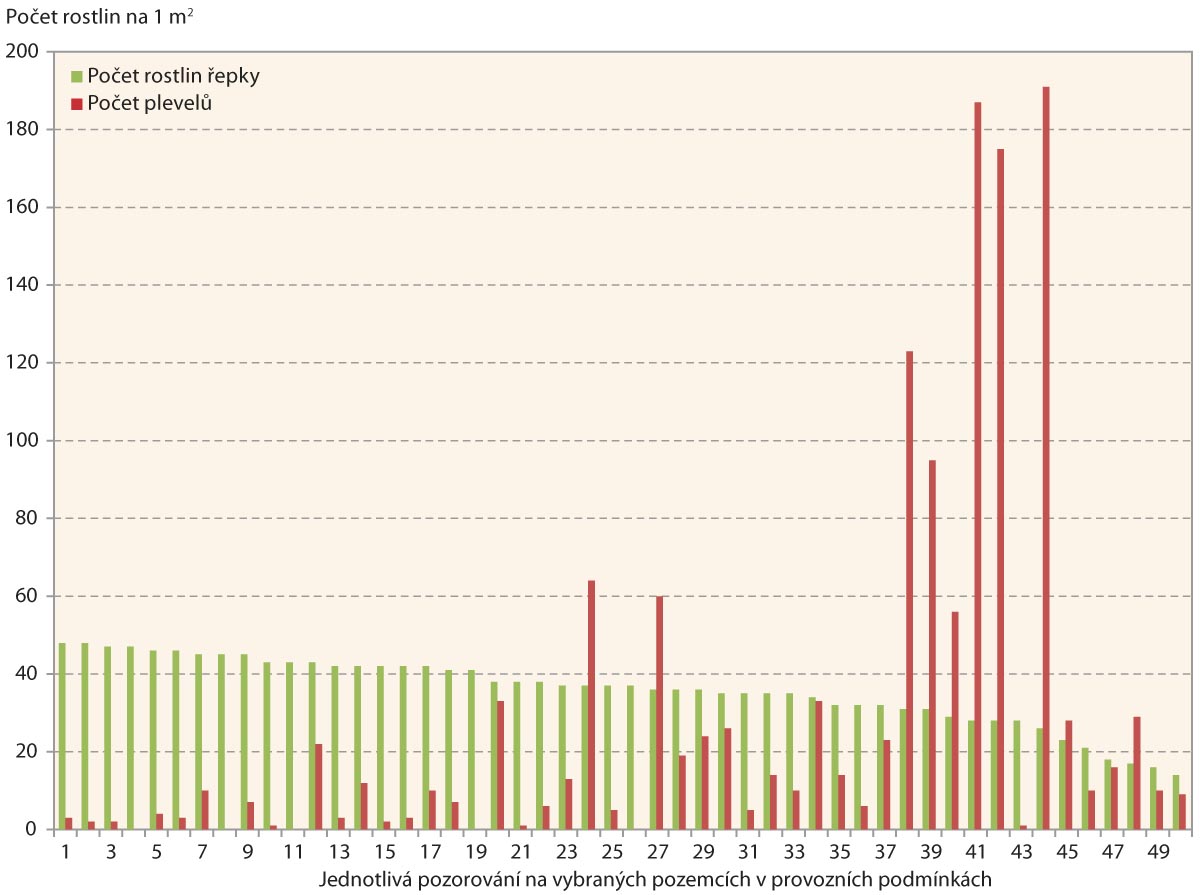Select the red bar at observation 40
This screenshot has height=895, width=1200.
(955, 720)
